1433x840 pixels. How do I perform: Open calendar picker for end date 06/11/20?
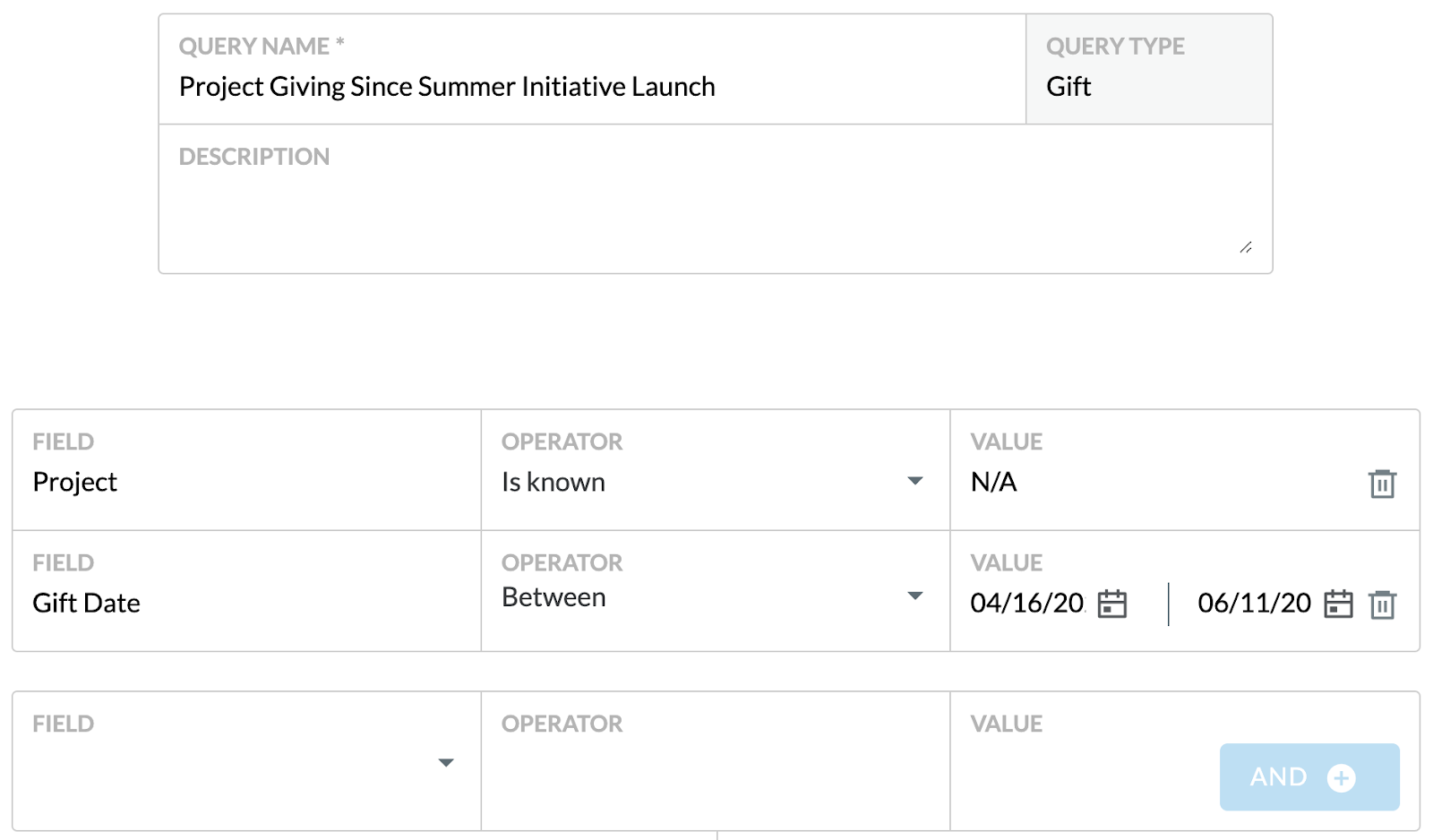pyautogui.click(x=1338, y=604)
